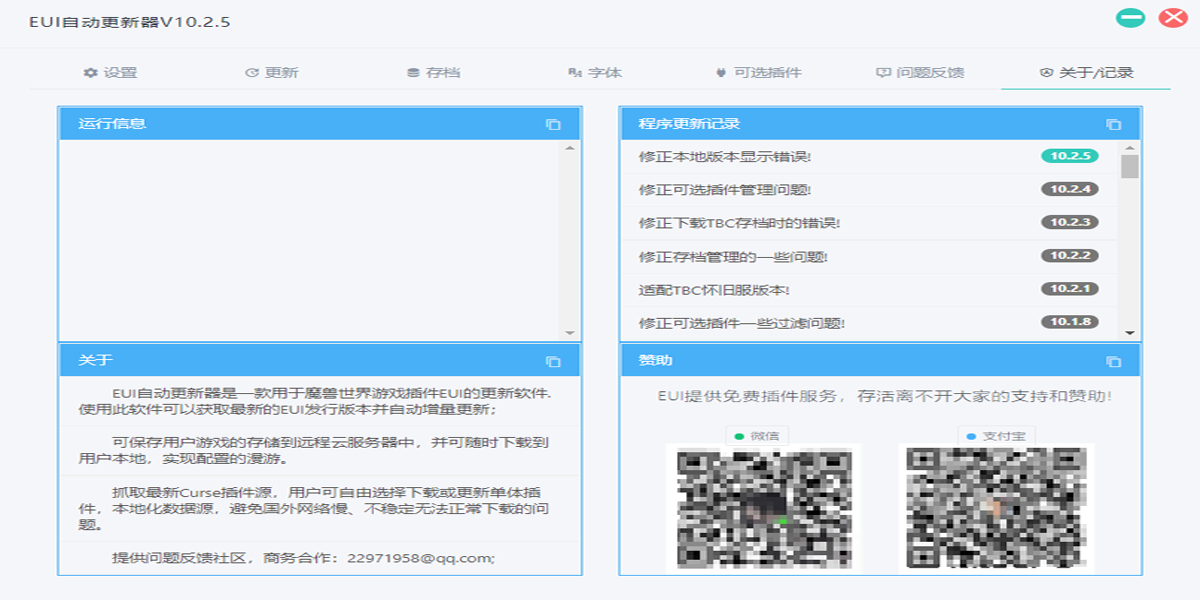Image resolution: width=1200 pixels, height=600 pixels.
Task: Click inside the 运行信息 log area
Action: coord(311,240)
